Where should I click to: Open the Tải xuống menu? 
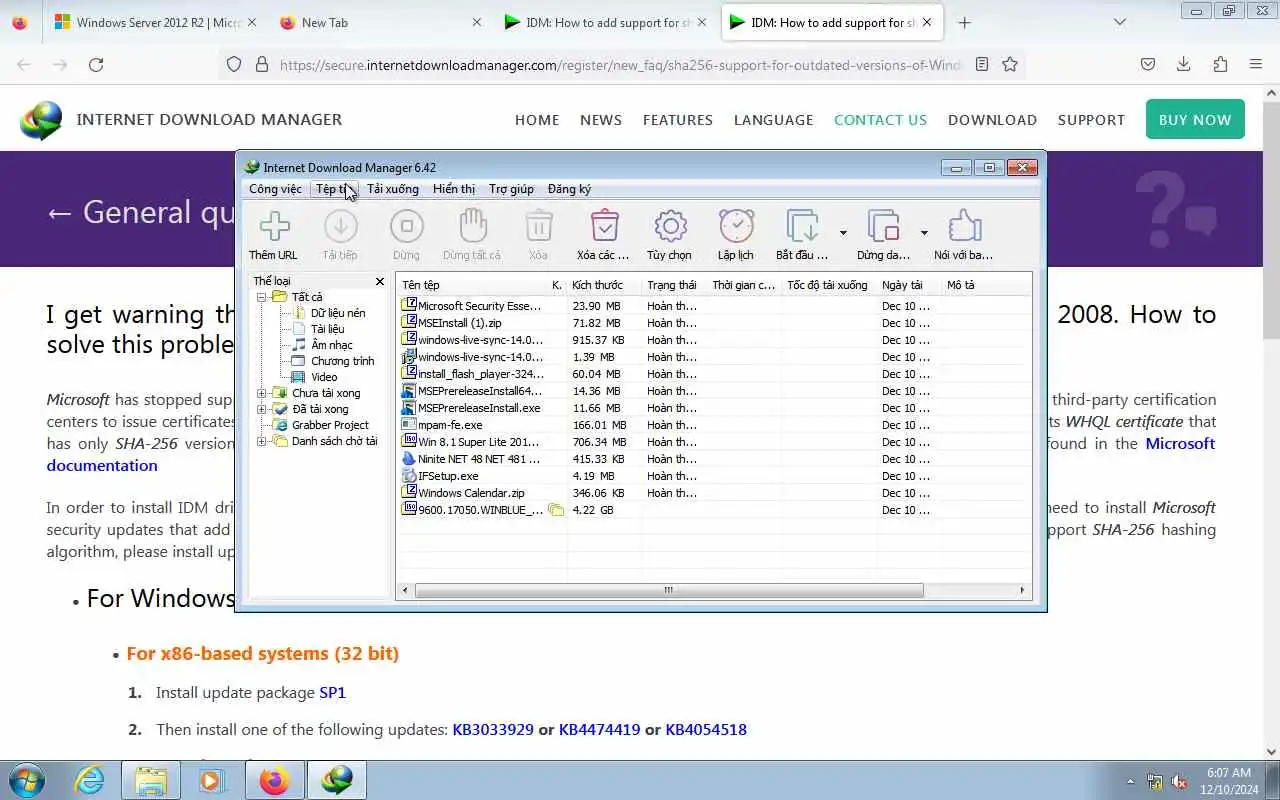(393, 189)
